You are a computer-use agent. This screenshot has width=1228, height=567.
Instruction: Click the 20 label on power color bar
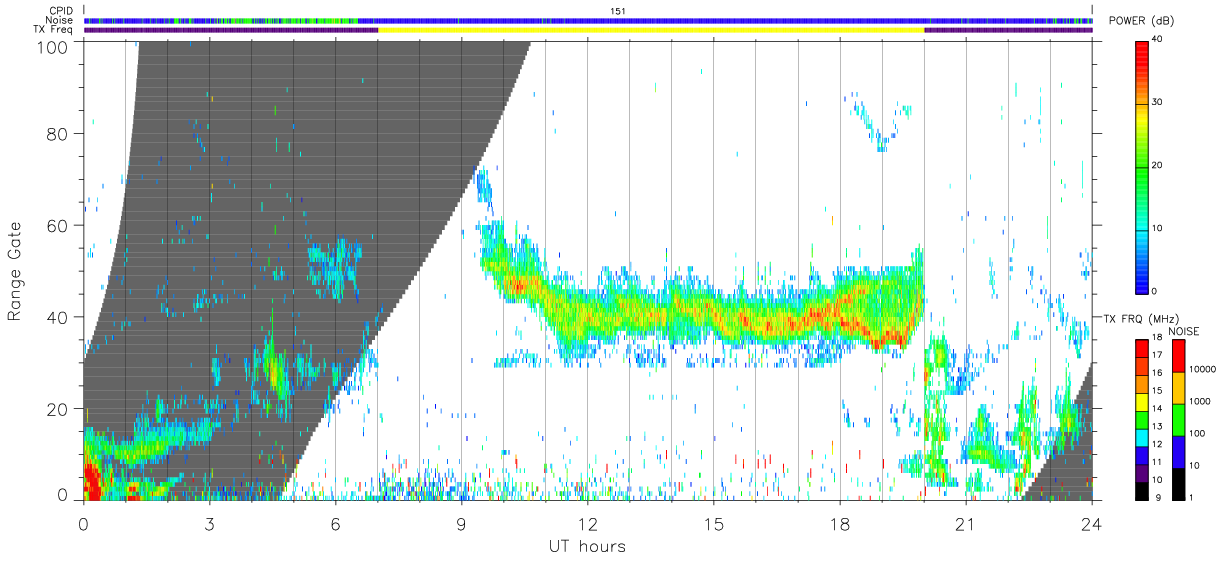pyautogui.click(x=1159, y=165)
